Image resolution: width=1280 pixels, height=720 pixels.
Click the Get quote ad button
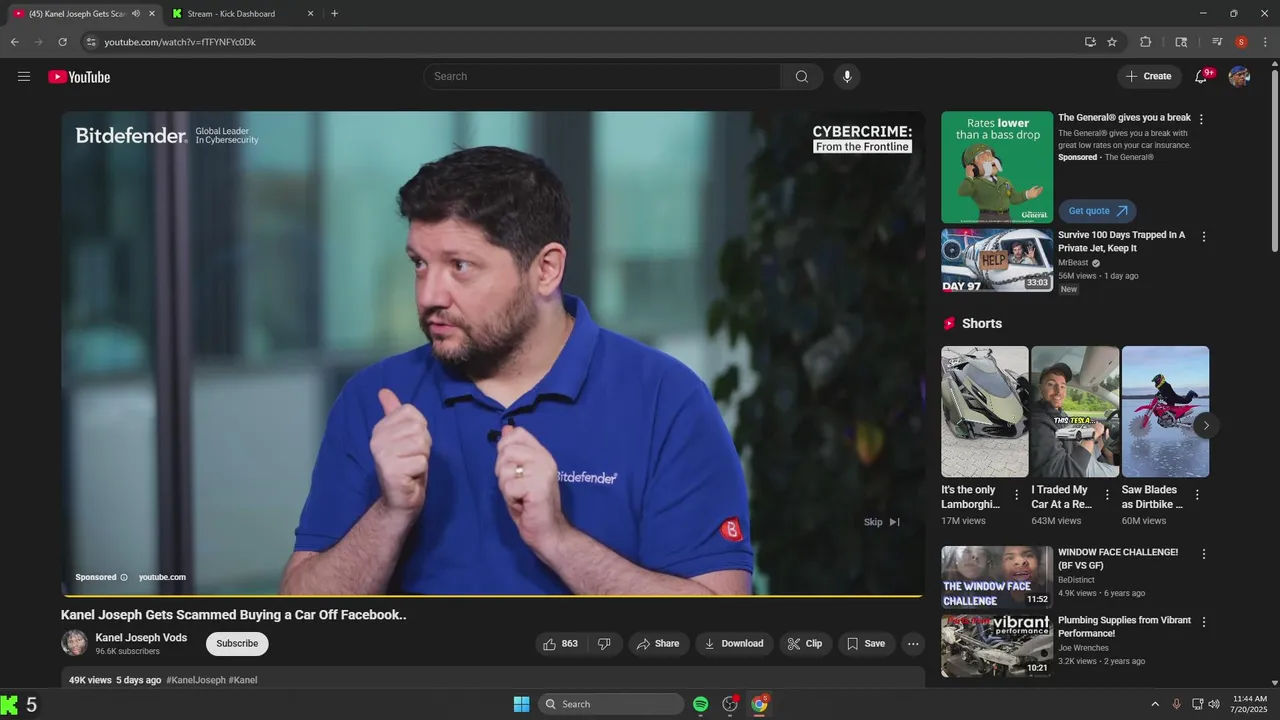coord(1097,211)
